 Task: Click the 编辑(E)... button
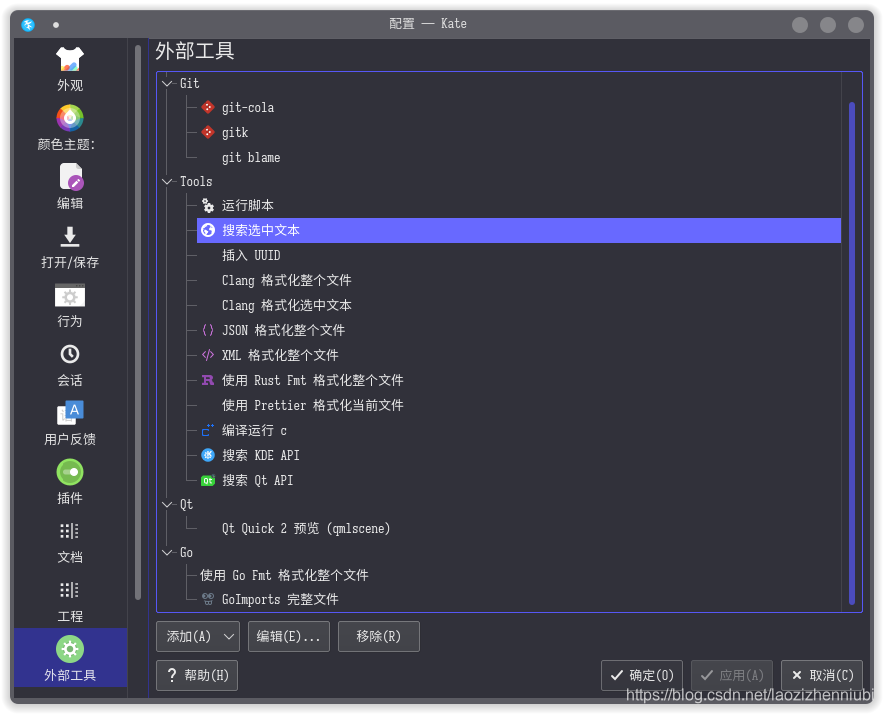[x=289, y=636]
